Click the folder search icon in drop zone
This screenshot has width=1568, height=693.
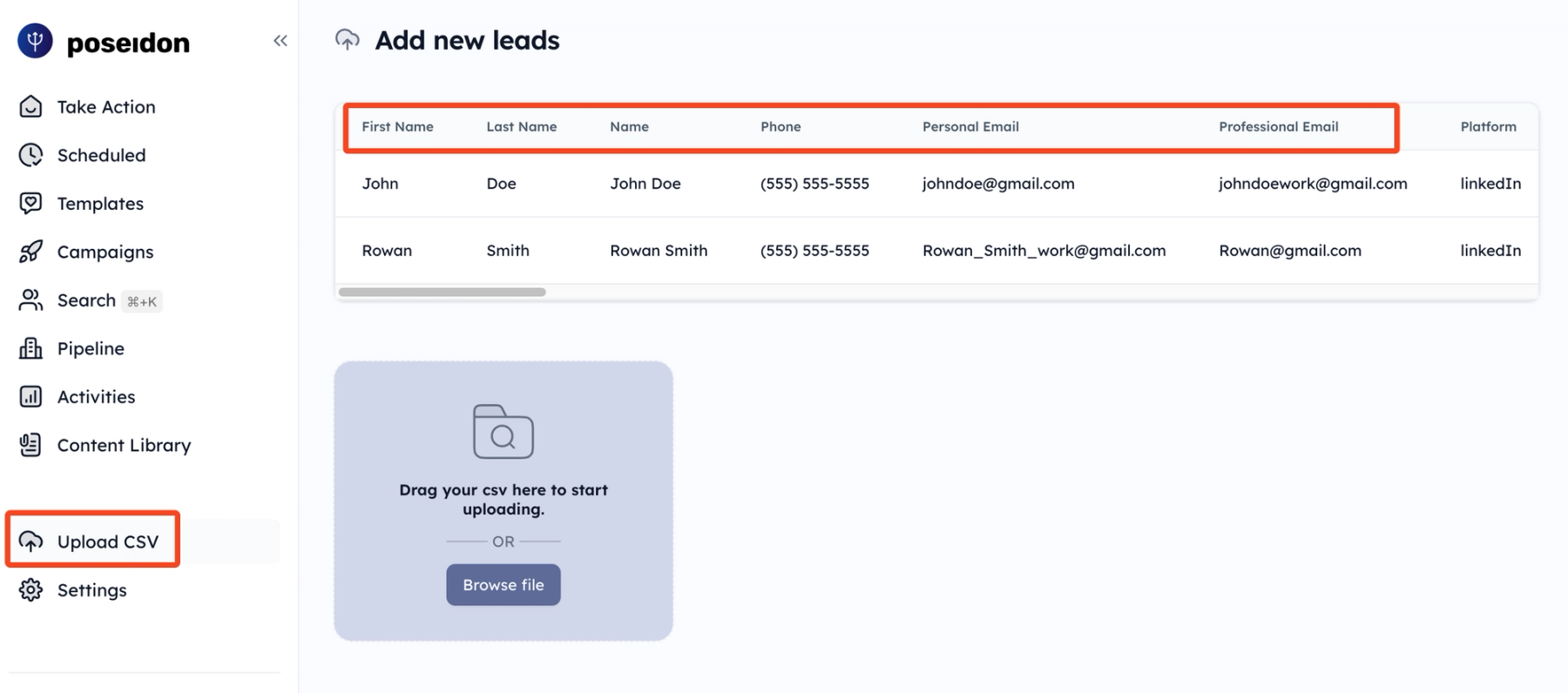(504, 431)
